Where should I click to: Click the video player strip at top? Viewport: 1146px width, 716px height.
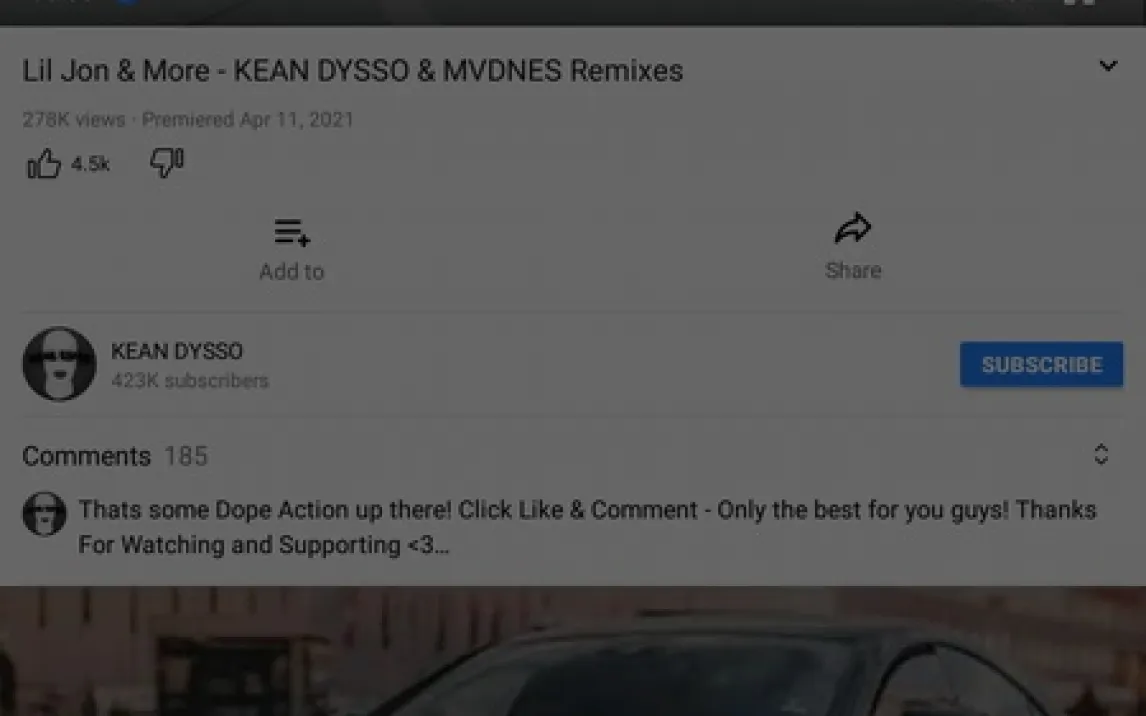[573, 12]
